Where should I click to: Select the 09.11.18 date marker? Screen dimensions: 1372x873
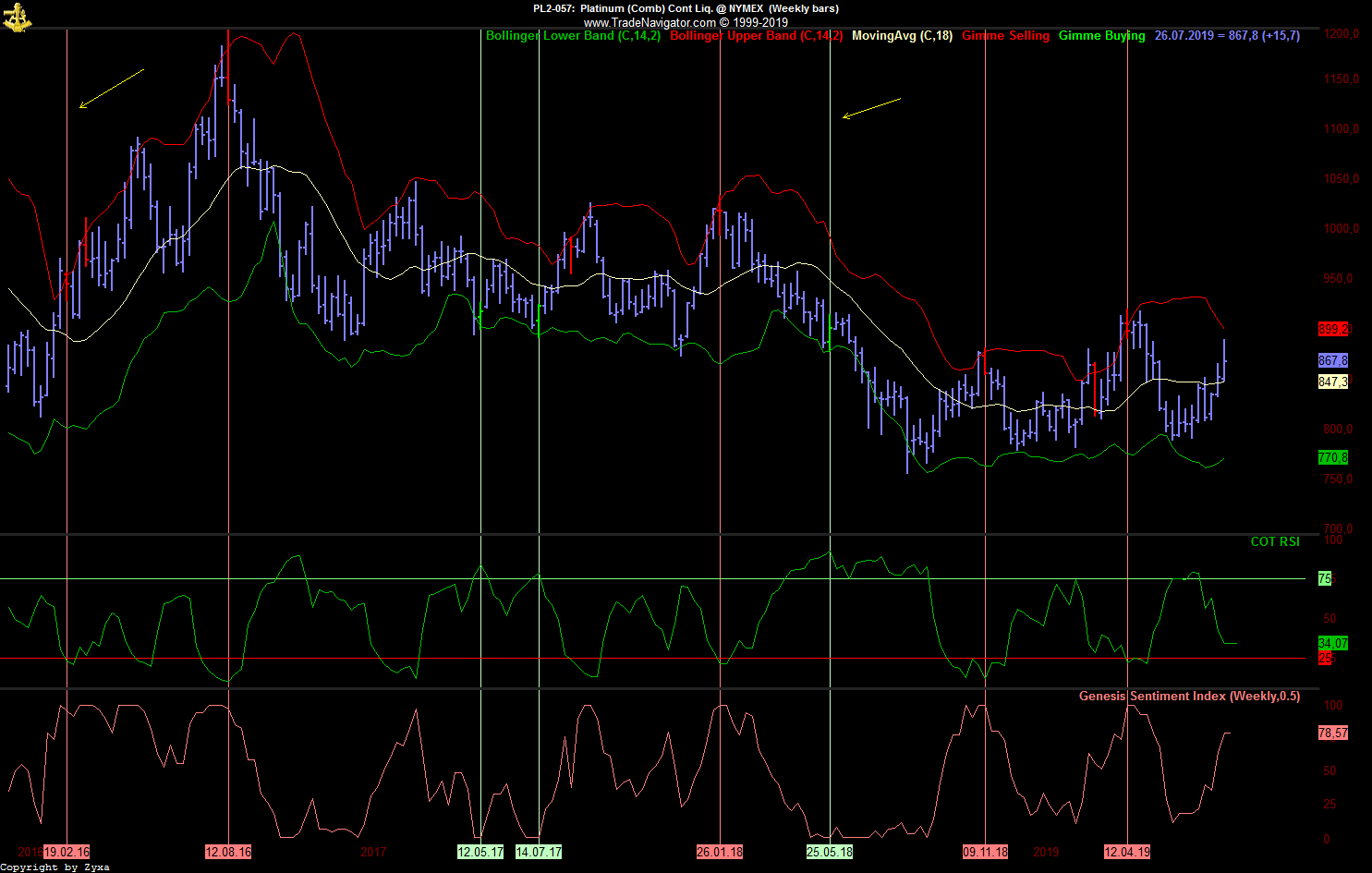pos(985,852)
